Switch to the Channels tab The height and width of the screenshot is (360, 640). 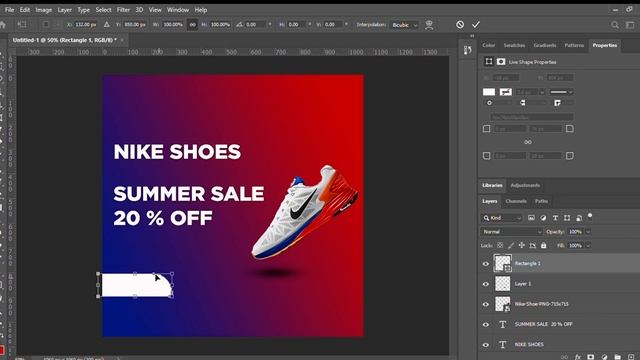coord(516,201)
